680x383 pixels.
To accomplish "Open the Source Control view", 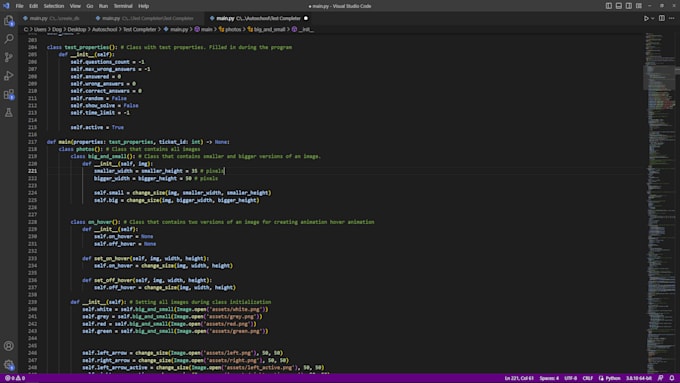I will click(x=9, y=57).
